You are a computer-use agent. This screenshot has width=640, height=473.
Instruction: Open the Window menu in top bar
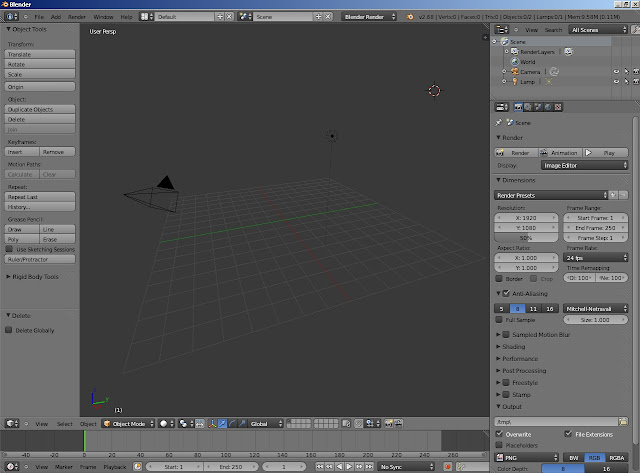pyautogui.click(x=103, y=17)
